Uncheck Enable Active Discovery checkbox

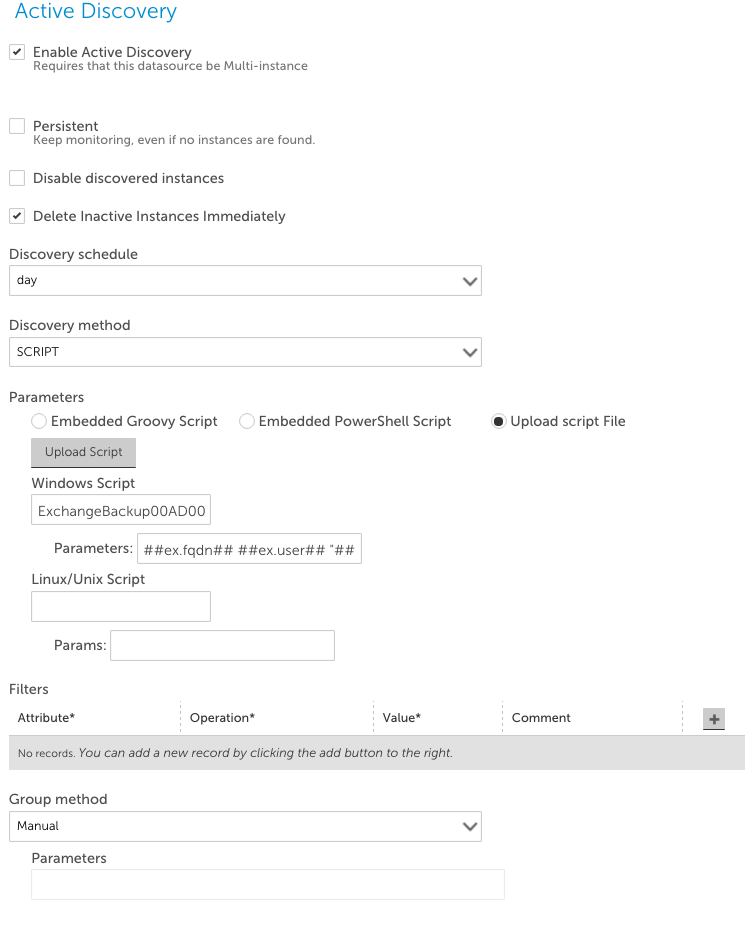click(x=17, y=52)
